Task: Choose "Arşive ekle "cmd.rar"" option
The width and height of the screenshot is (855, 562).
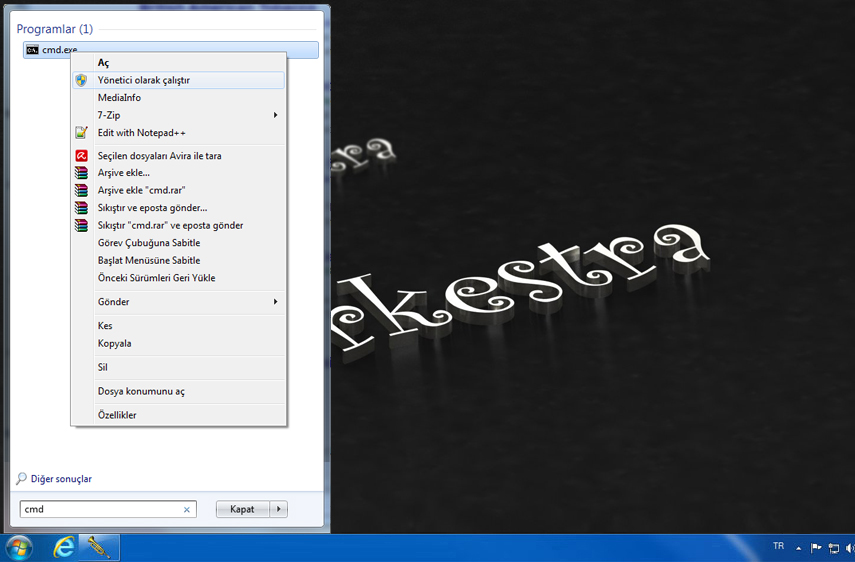Action: 142,190
